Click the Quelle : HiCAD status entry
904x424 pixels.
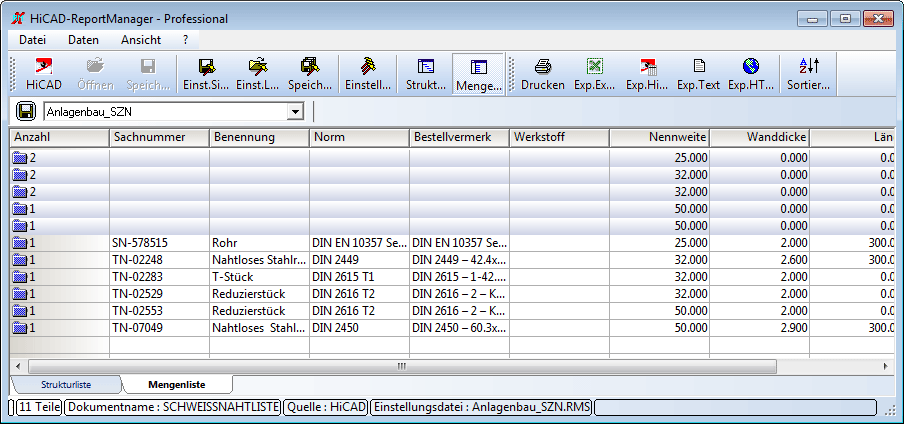326,407
